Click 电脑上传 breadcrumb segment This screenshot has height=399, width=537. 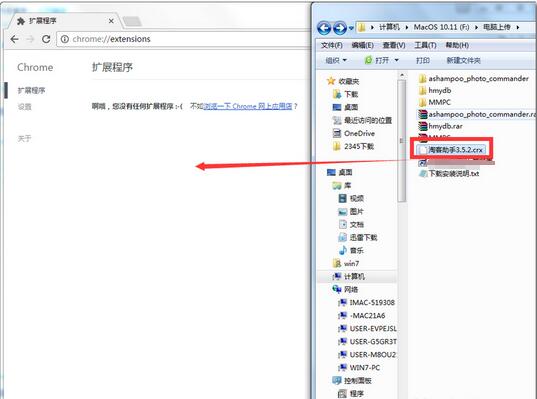point(497,27)
